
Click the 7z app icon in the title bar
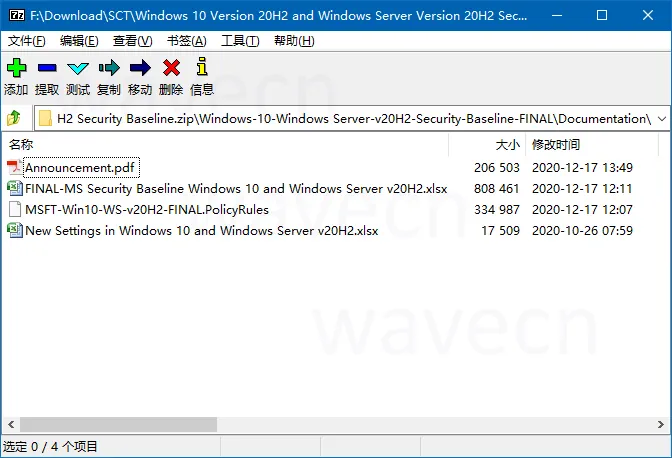[17, 15]
